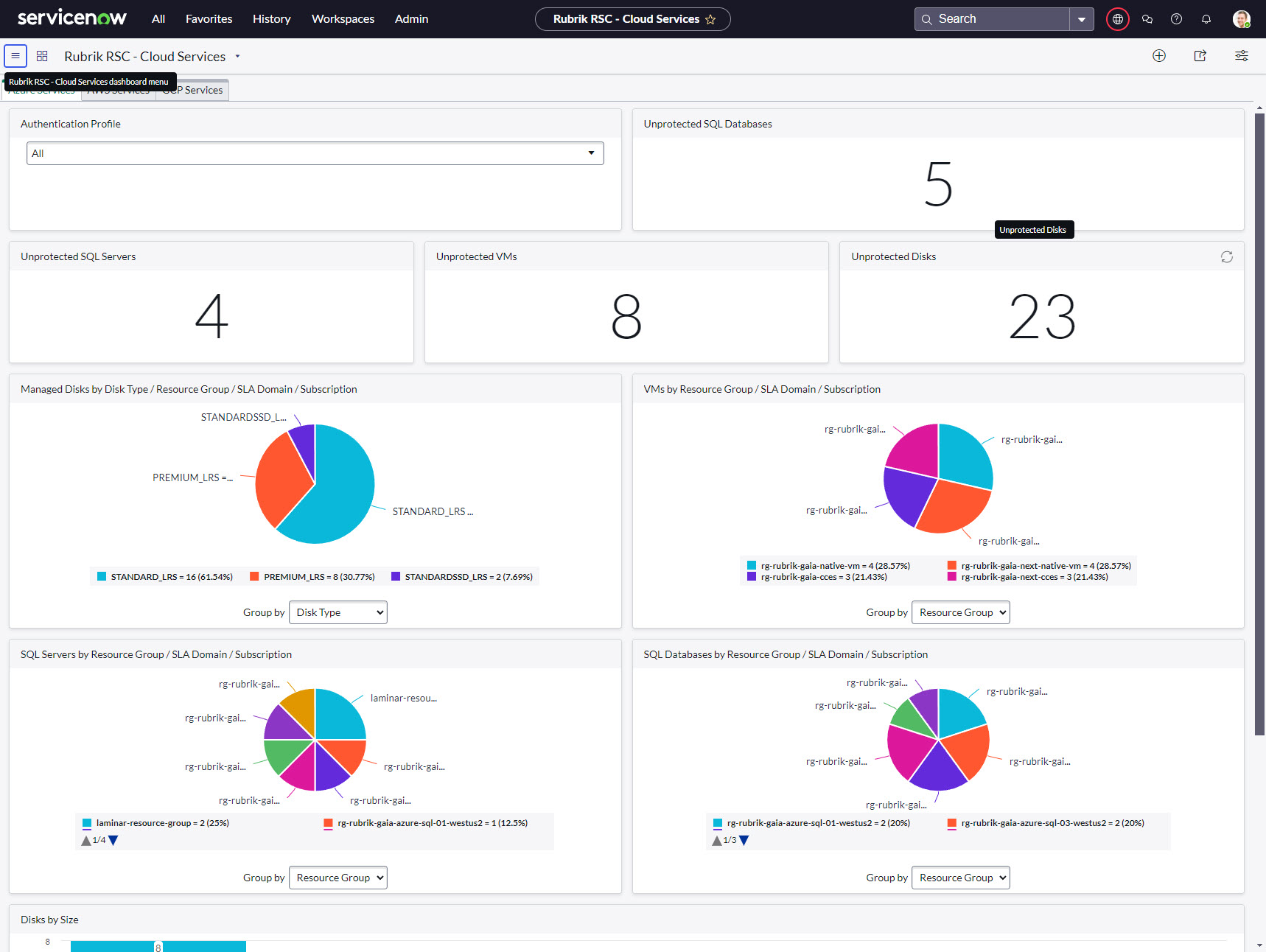This screenshot has width=1266, height=952.
Task: Open the SQL Servers group-by dropdown
Action: point(338,878)
